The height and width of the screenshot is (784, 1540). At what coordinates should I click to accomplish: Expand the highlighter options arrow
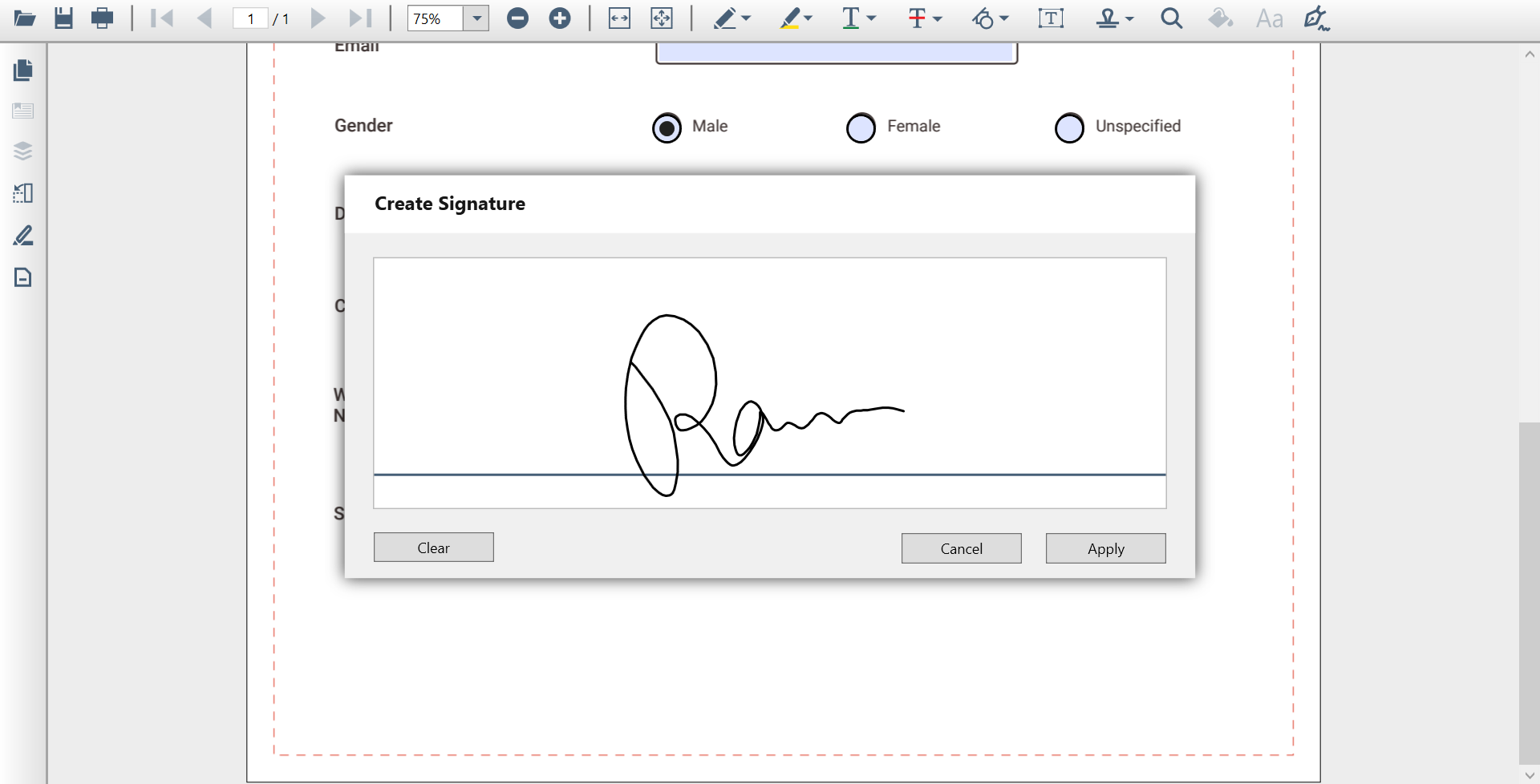(808, 18)
